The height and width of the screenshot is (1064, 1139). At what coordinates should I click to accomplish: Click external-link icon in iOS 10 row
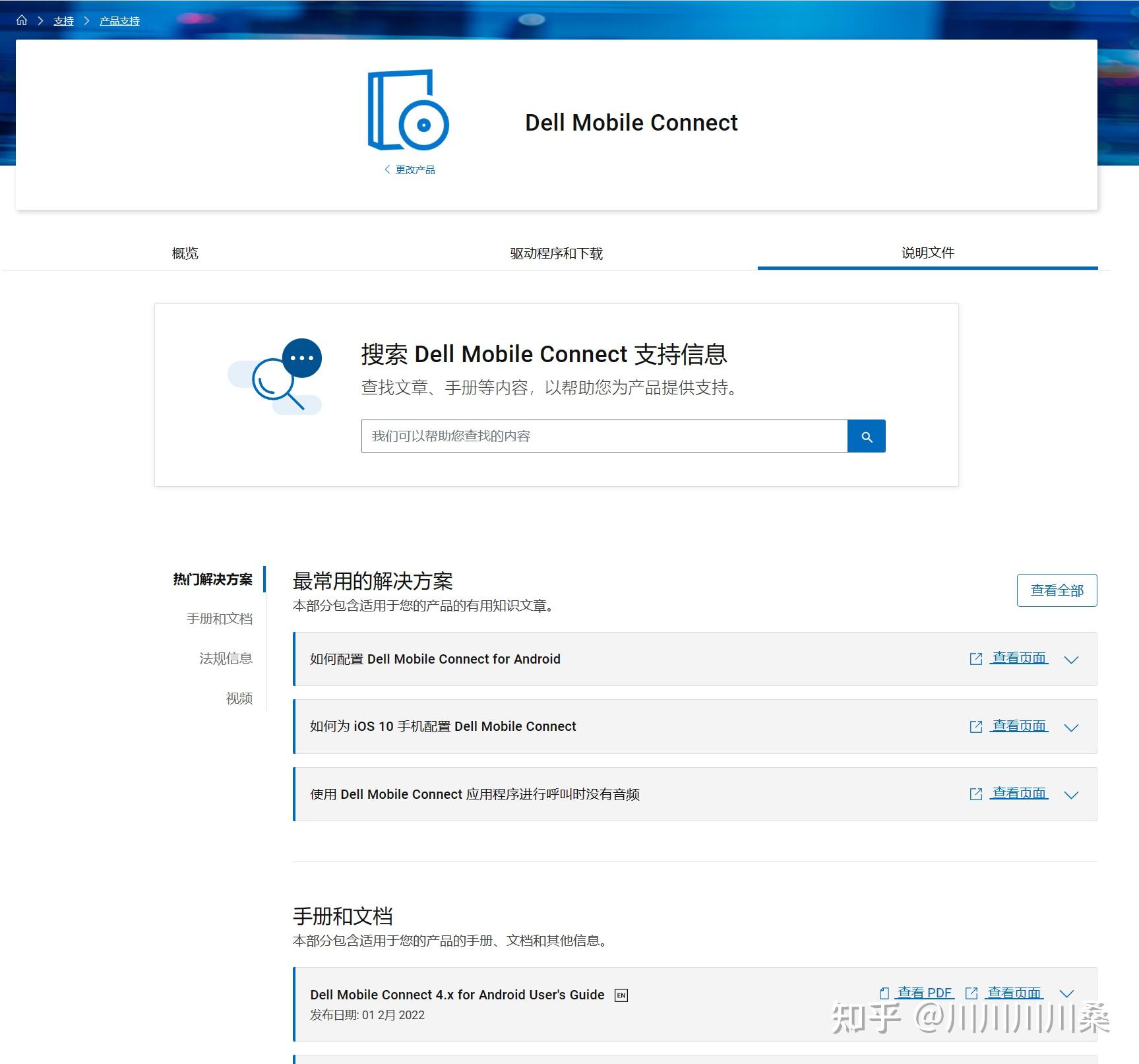tap(976, 726)
